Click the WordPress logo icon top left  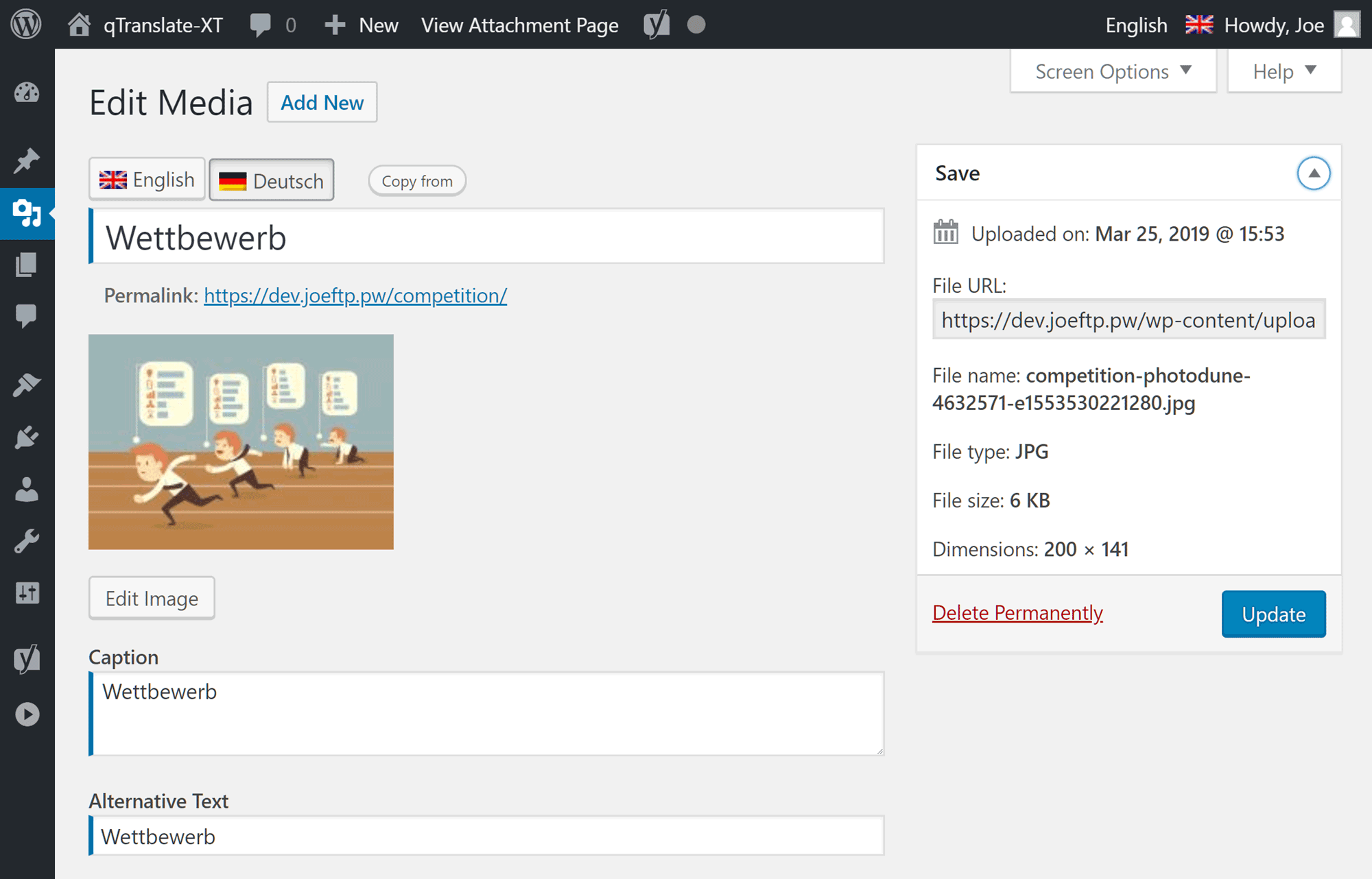click(x=27, y=23)
